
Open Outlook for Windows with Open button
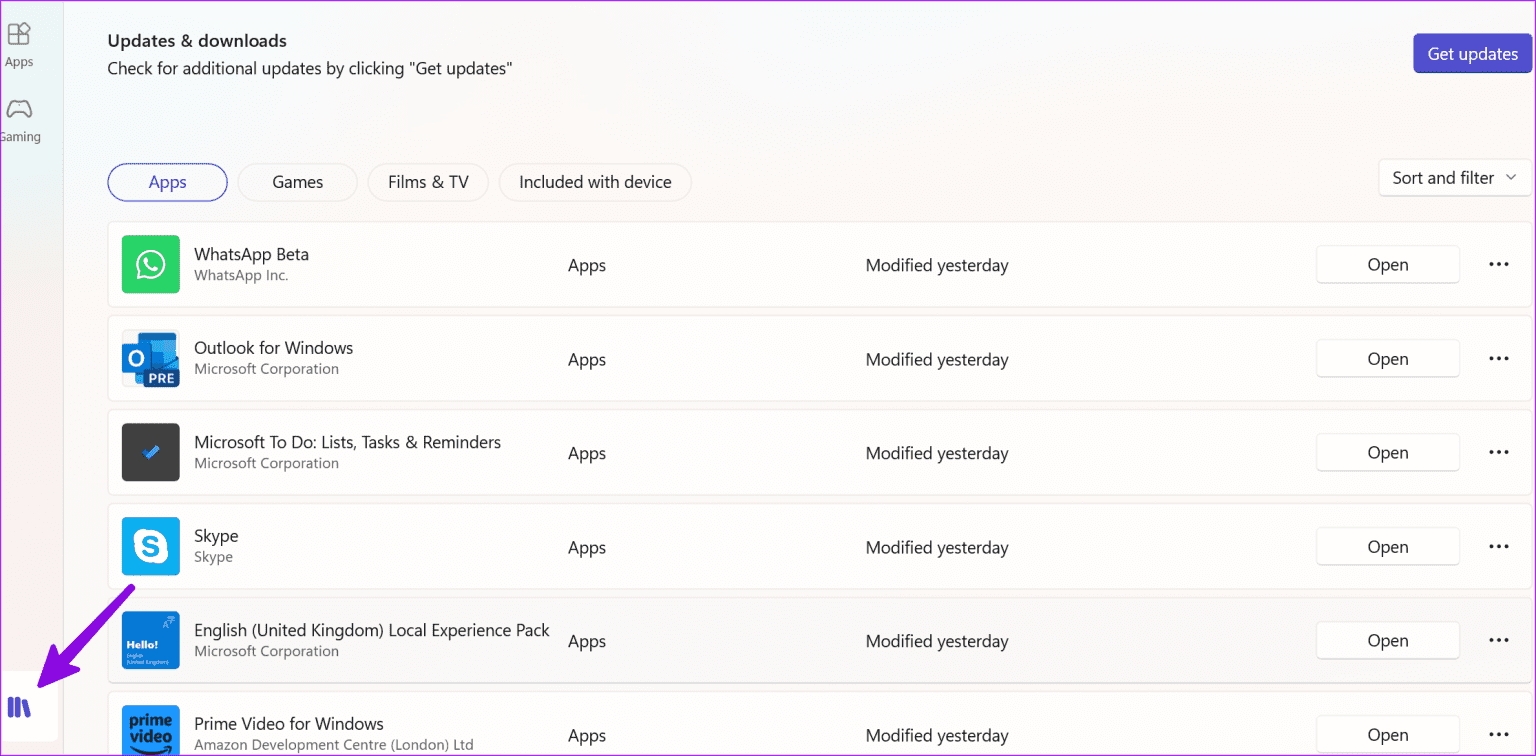[x=1388, y=359]
